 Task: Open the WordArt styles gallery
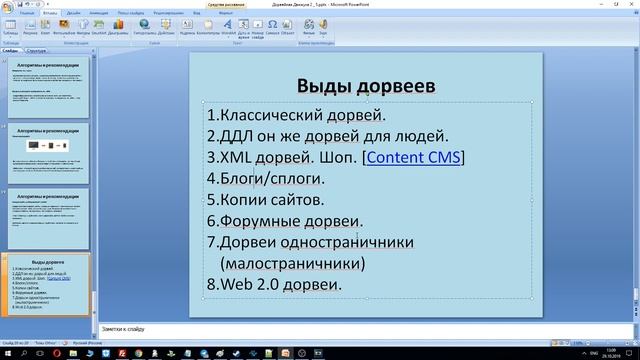tap(228, 28)
